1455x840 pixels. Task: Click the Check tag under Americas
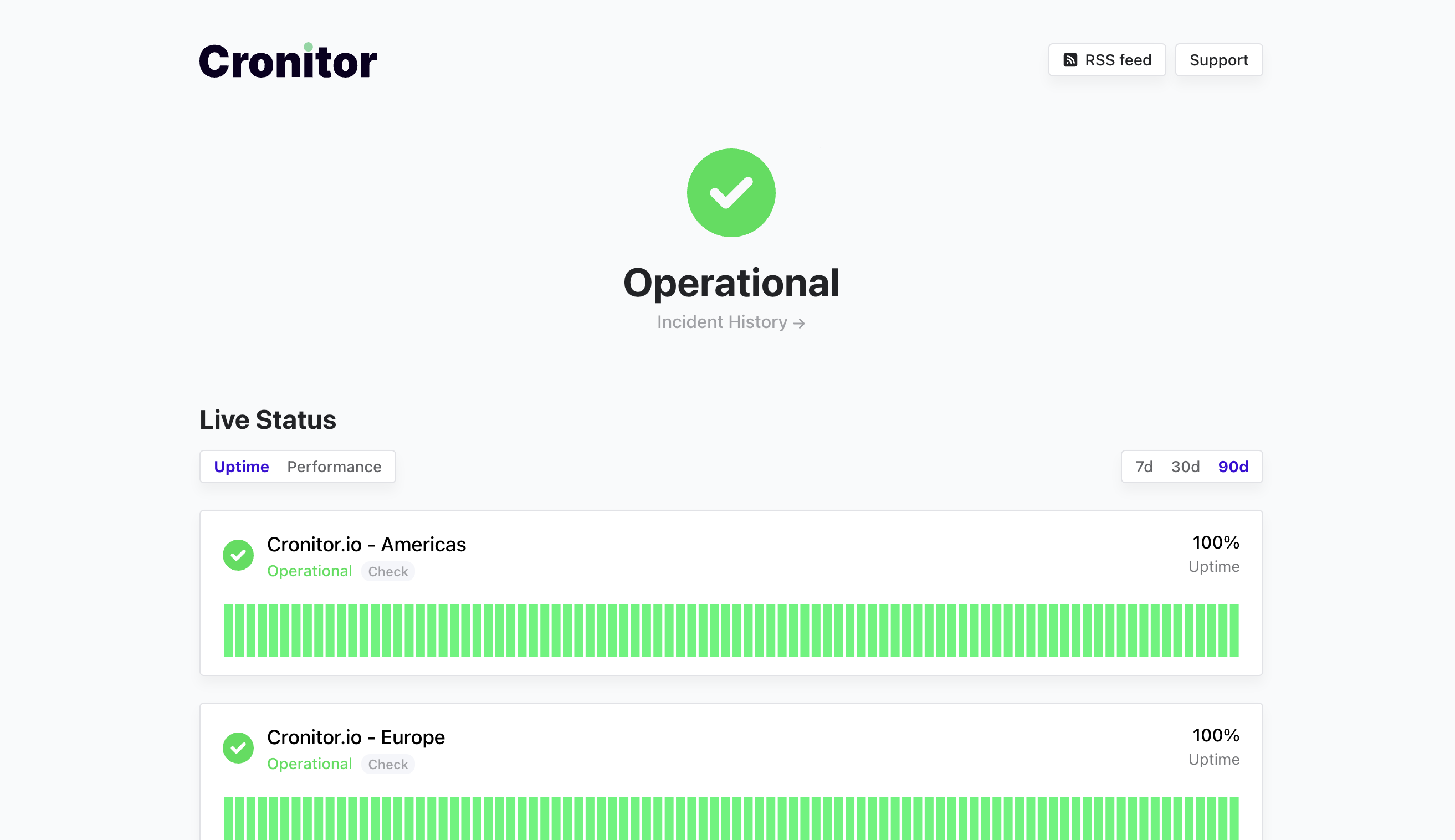[388, 572]
